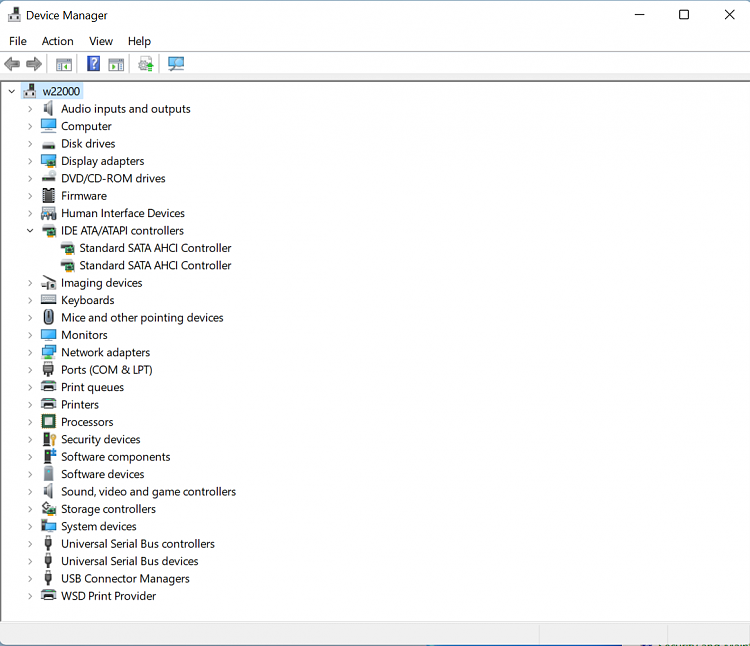Select the w22000 computer name
Viewport: 750px width, 646px height.
tap(61, 91)
